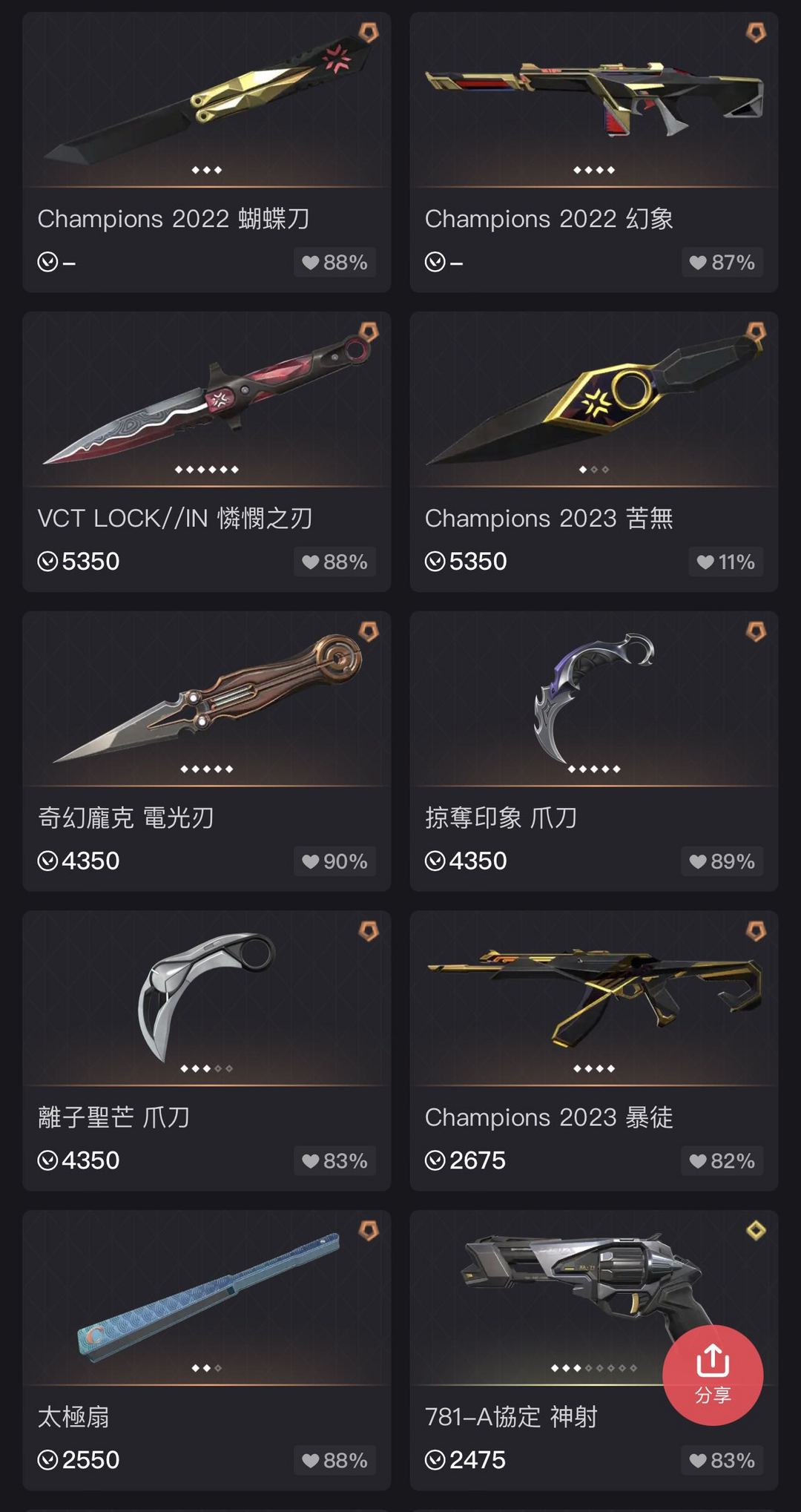
Task: Tap the tier badge on Champions 2022 蝴蝶刀
Action: pos(369,32)
